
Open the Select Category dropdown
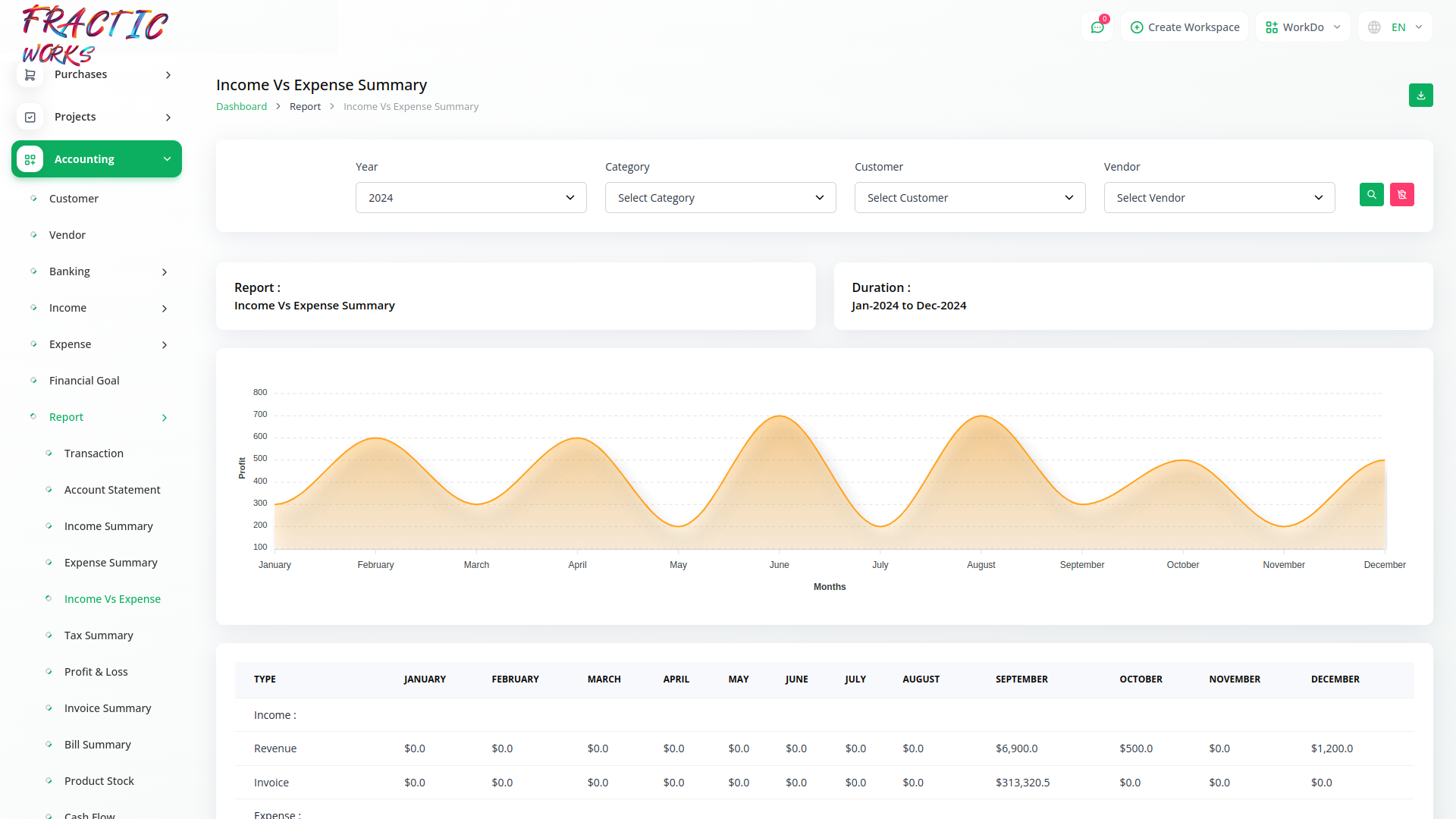coord(720,198)
